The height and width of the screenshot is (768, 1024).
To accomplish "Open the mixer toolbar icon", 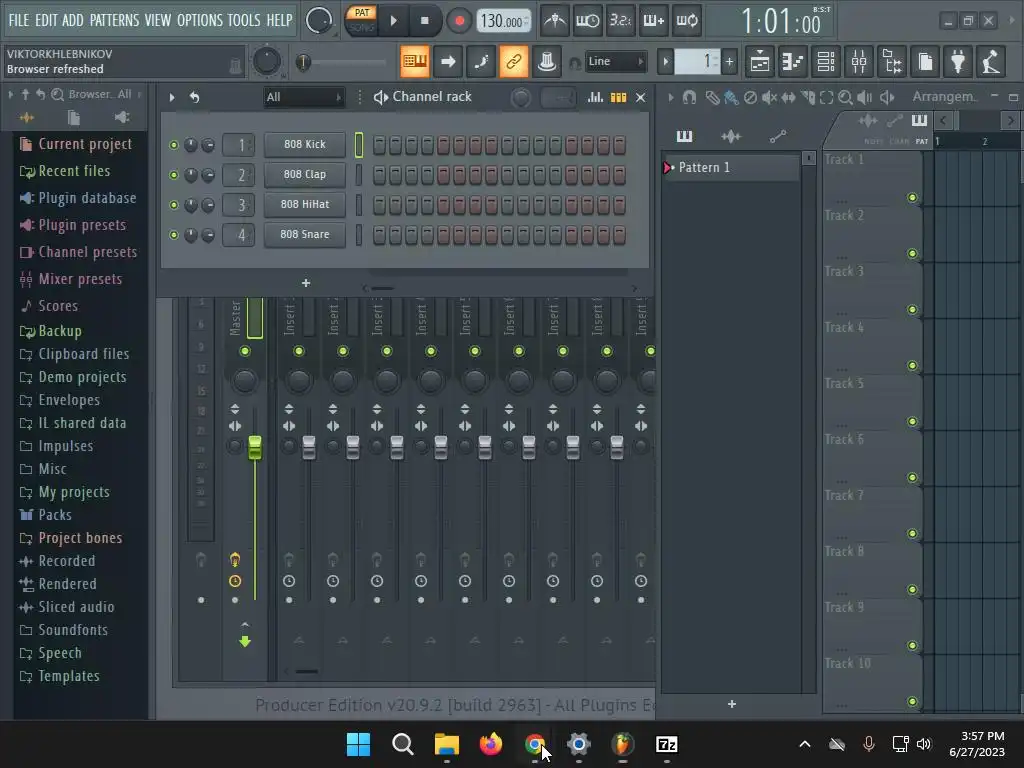I will [x=859, y=62].
